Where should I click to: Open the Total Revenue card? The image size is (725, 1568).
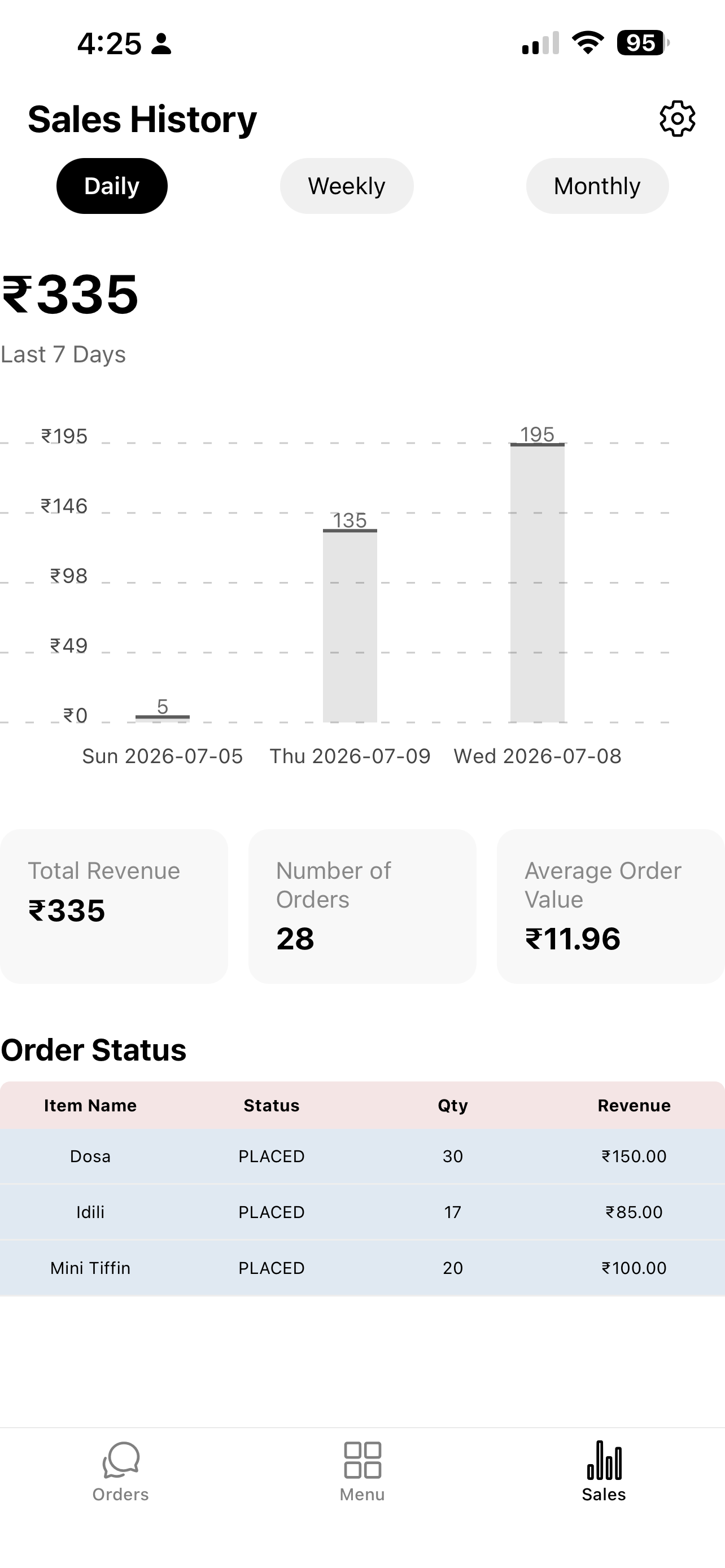point(114,906)
